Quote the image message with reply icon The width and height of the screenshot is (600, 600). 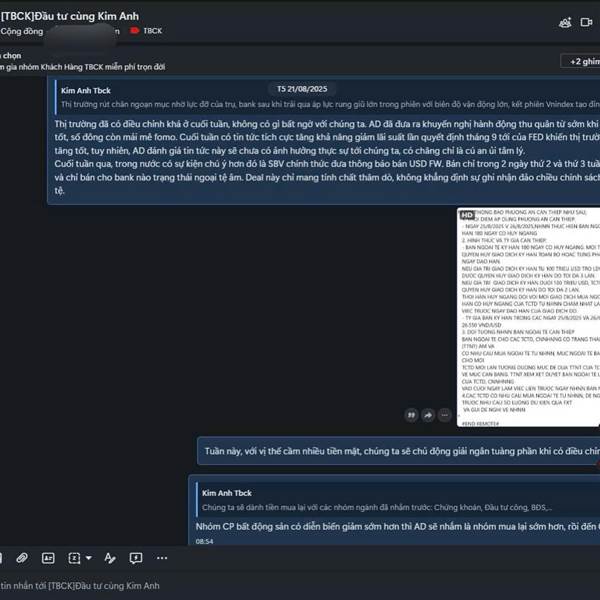411,415
